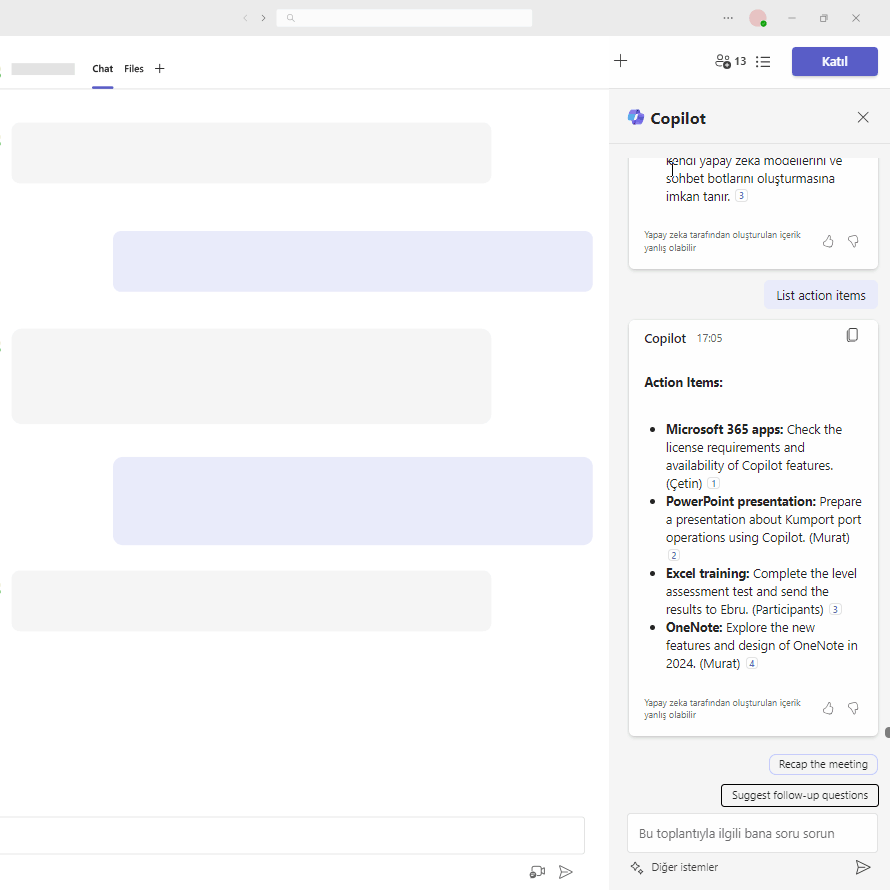
Task: Open the three-dot settings and more menu
Action: (728, 18)
